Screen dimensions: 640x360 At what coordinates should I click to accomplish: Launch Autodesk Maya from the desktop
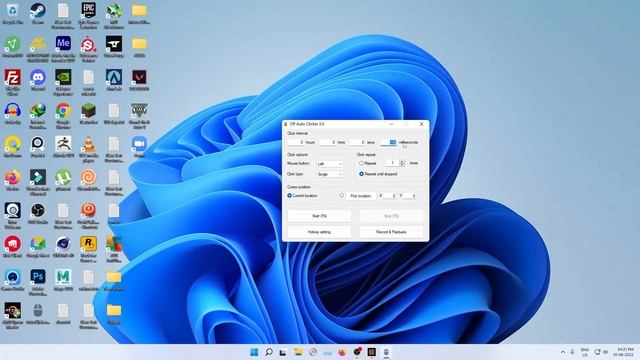pos(63,281)
